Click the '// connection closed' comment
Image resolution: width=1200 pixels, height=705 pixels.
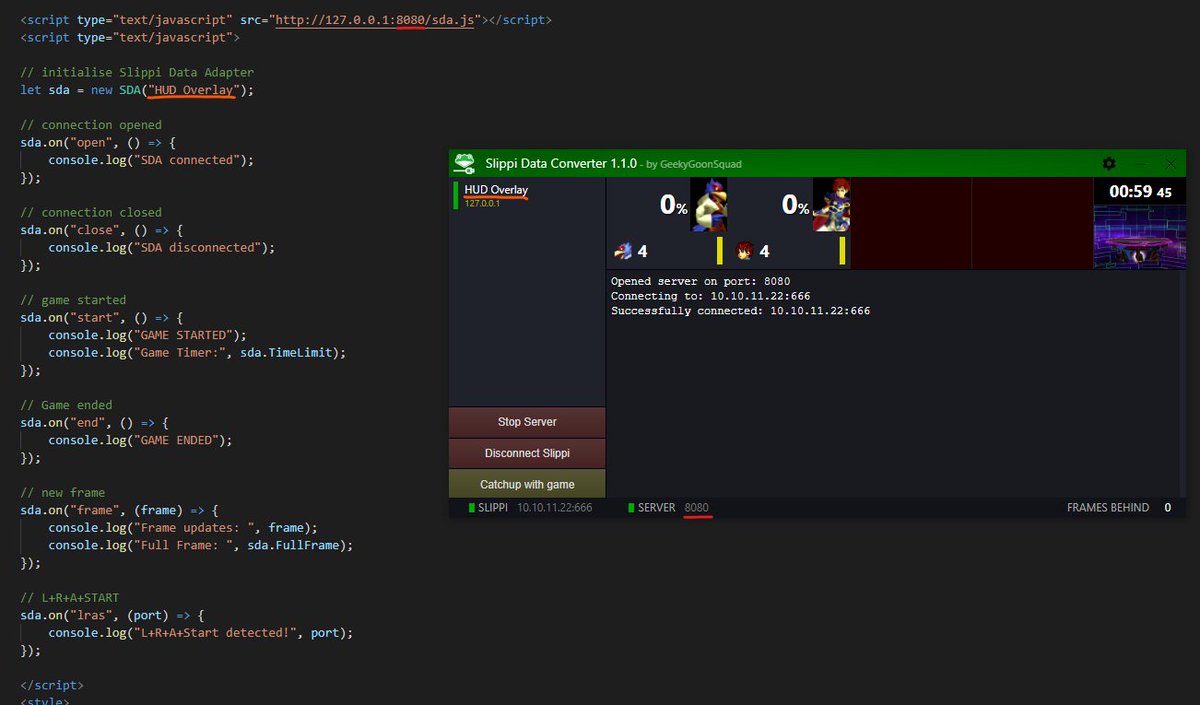click(90, 212)
